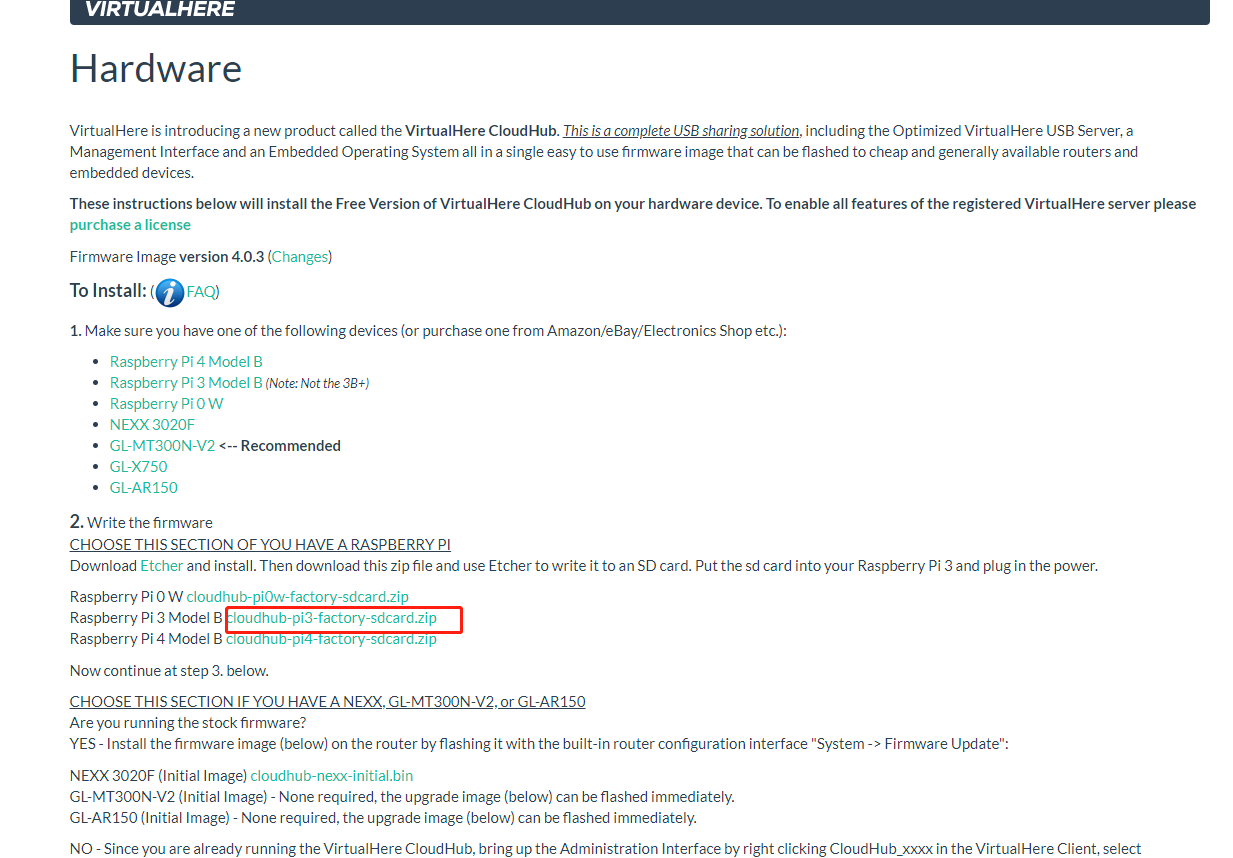
Task: Click the blue info icon beside FAQ
Action: [x=170, y=292]
